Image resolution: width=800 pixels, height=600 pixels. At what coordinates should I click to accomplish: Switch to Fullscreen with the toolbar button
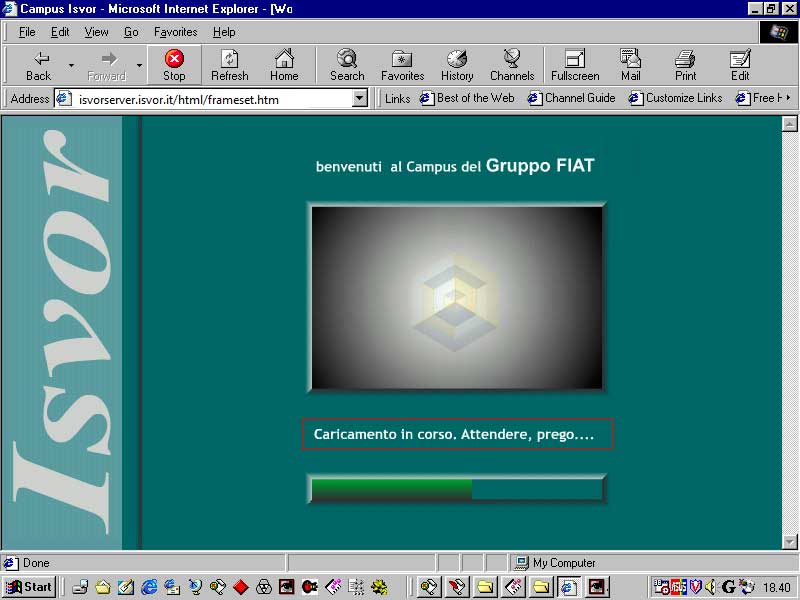[575, 65]
